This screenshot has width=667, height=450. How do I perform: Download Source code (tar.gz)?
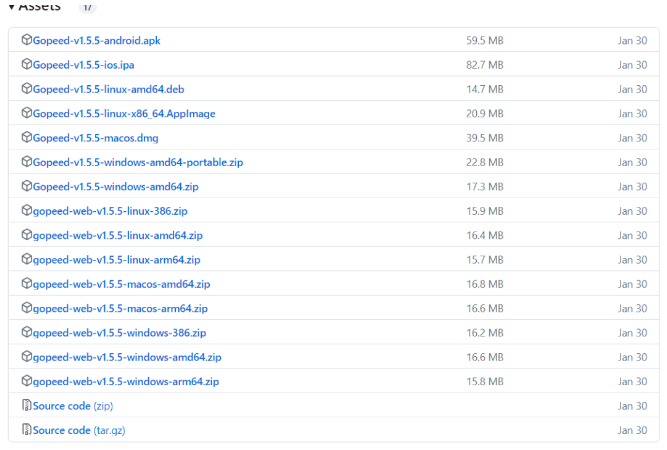pyautogui.click(x=79, y=430)
